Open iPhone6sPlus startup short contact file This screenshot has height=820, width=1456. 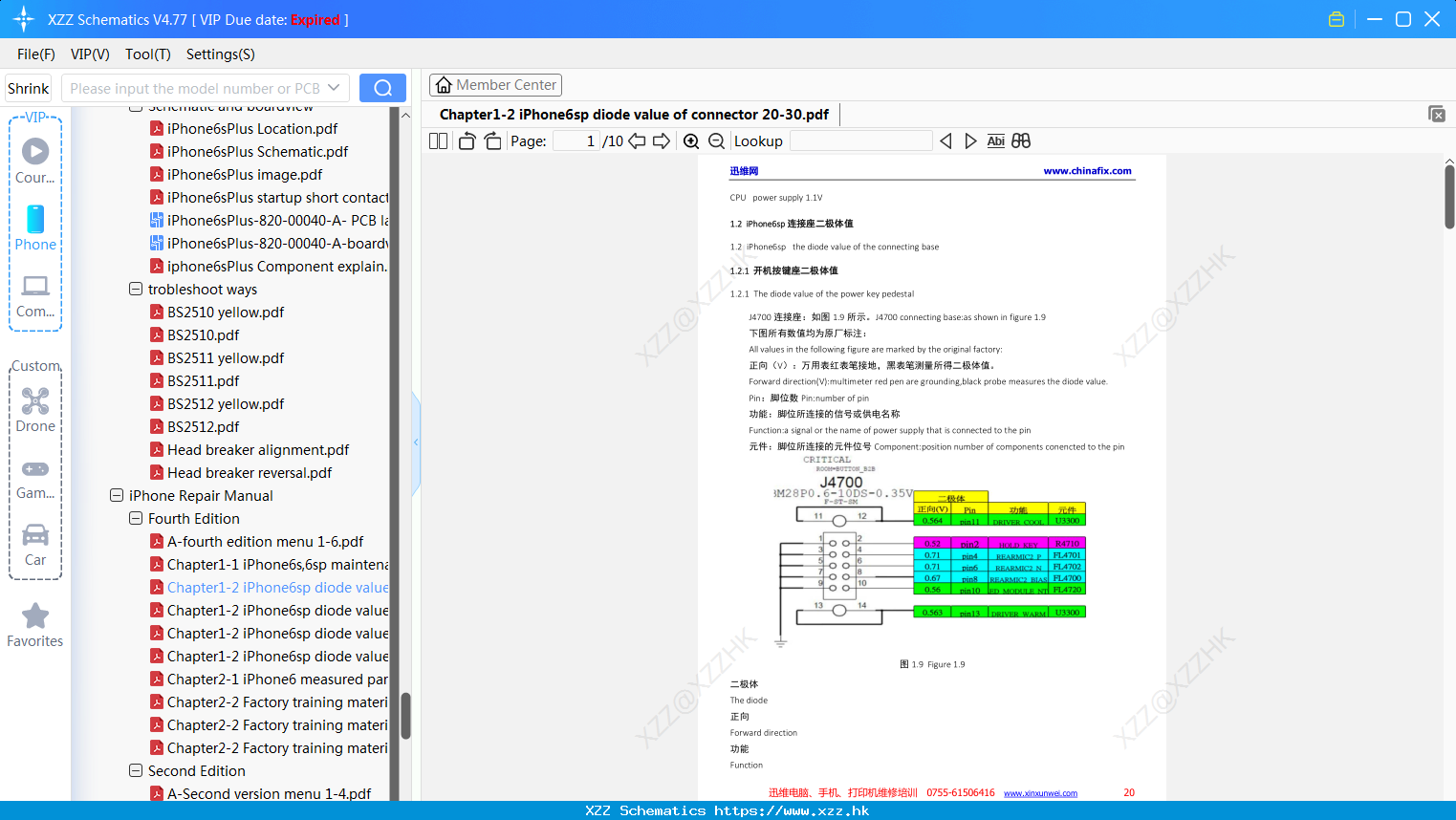pos(270,197)
